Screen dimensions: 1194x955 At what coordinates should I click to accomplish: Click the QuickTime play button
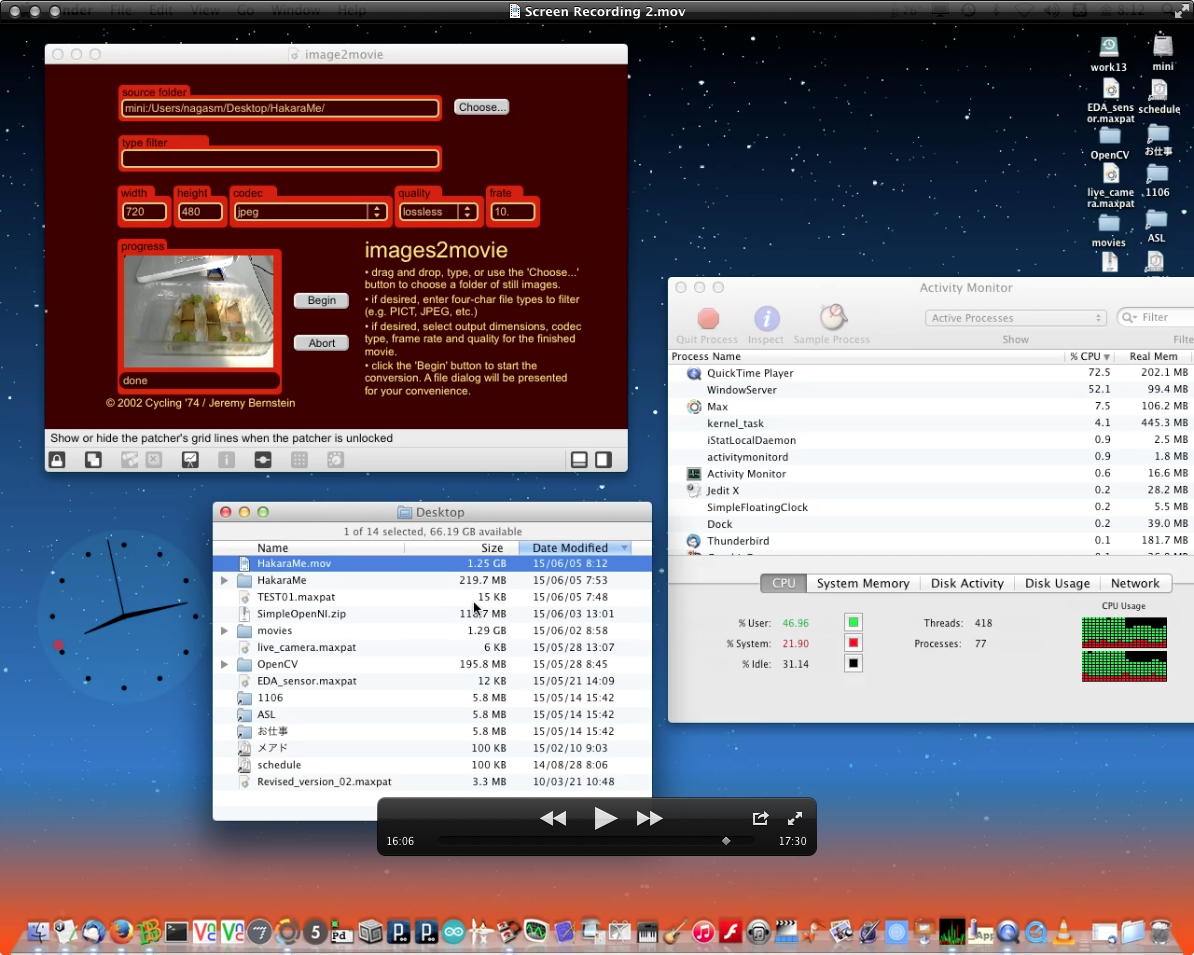coord(605,818)
